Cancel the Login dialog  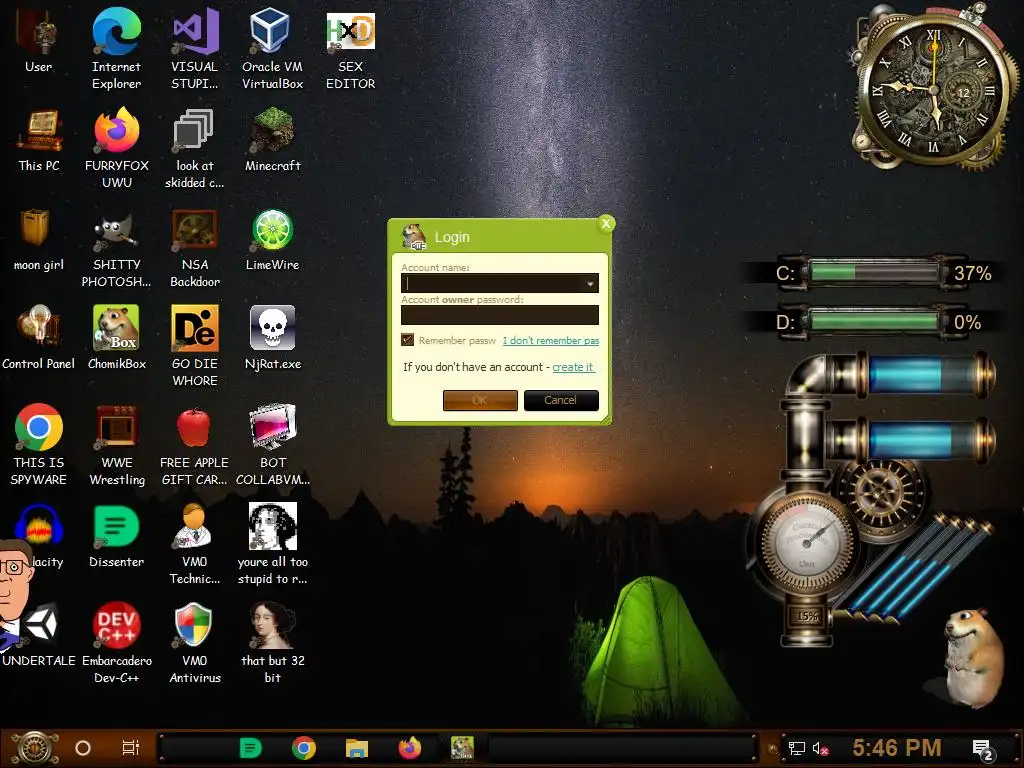(x=561, y=400)
